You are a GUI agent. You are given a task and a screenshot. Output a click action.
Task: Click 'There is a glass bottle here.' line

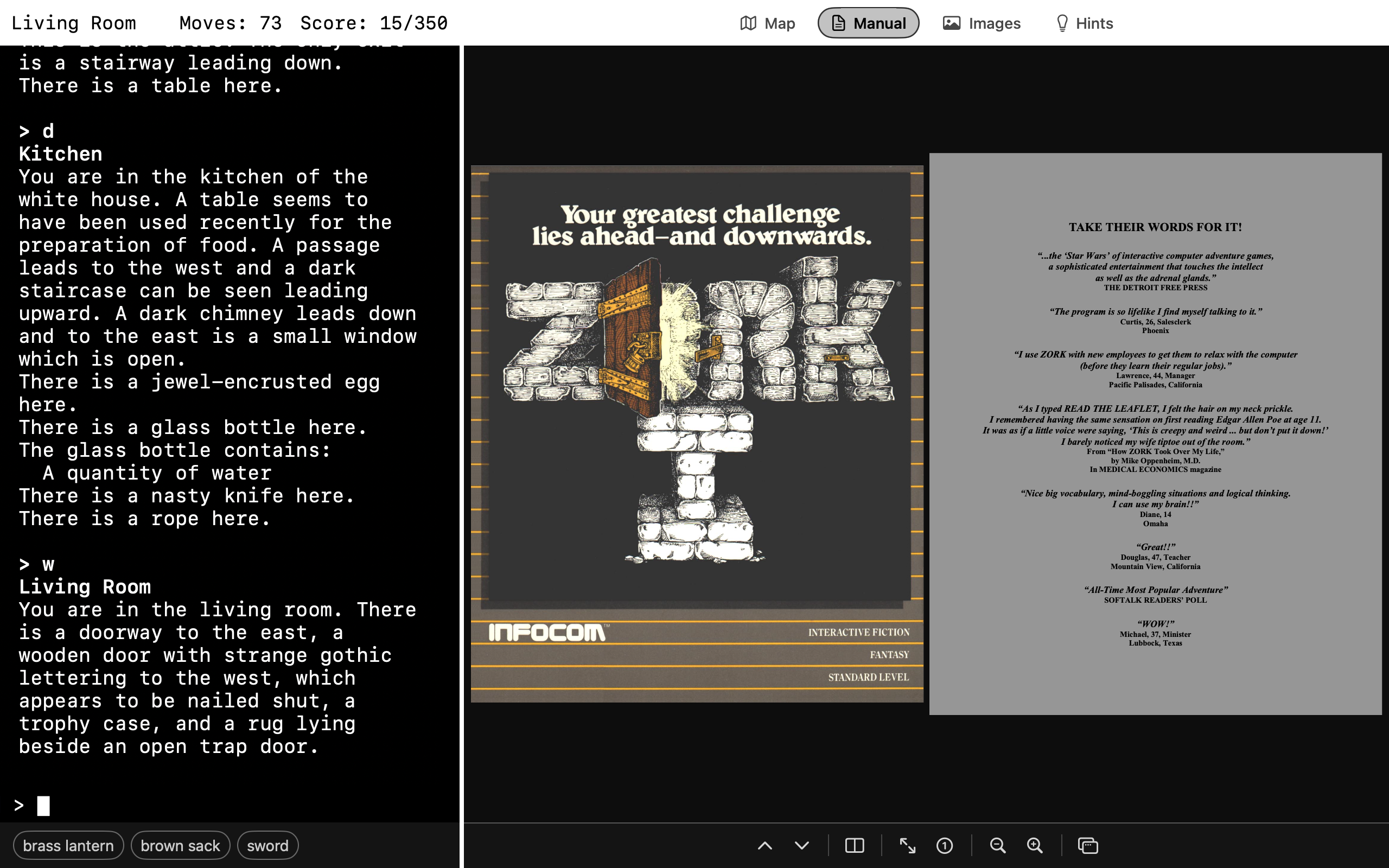coord(193,427)
